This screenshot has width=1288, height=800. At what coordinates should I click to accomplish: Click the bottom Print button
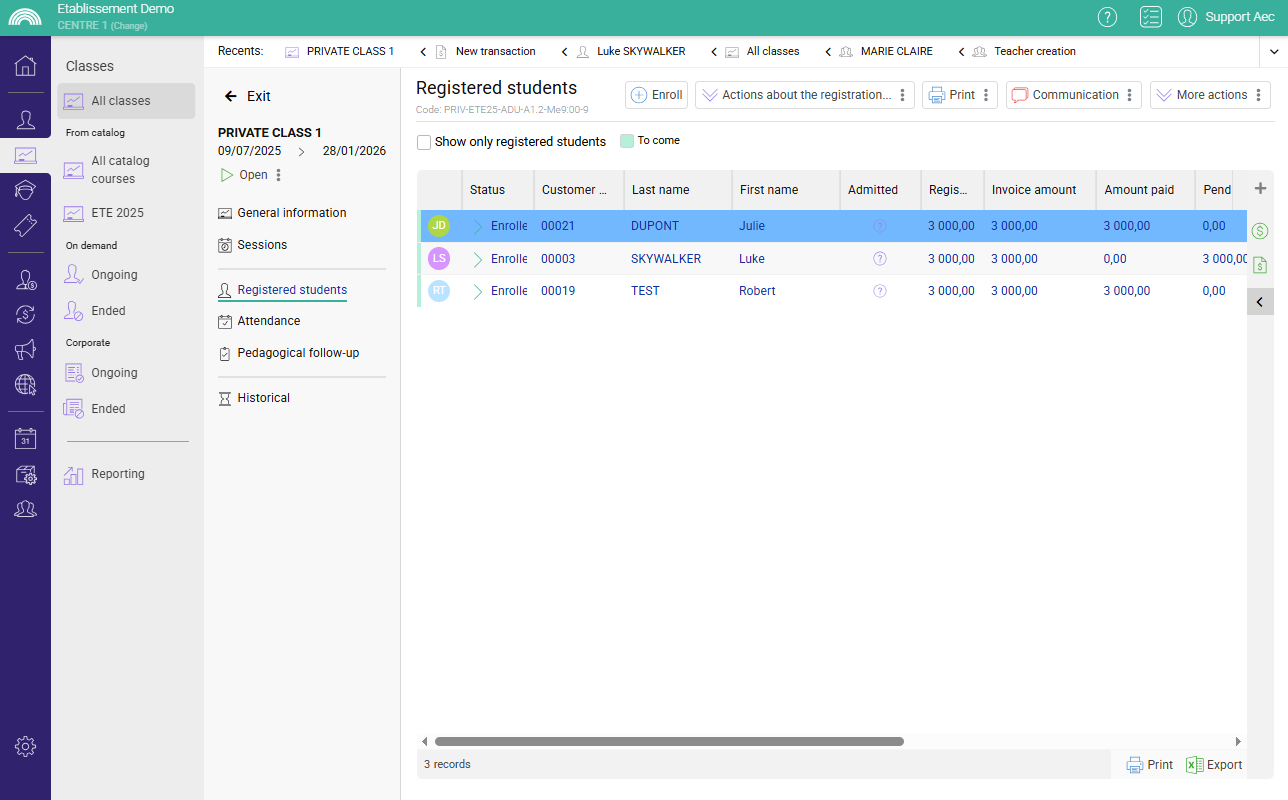(1150, 765)
